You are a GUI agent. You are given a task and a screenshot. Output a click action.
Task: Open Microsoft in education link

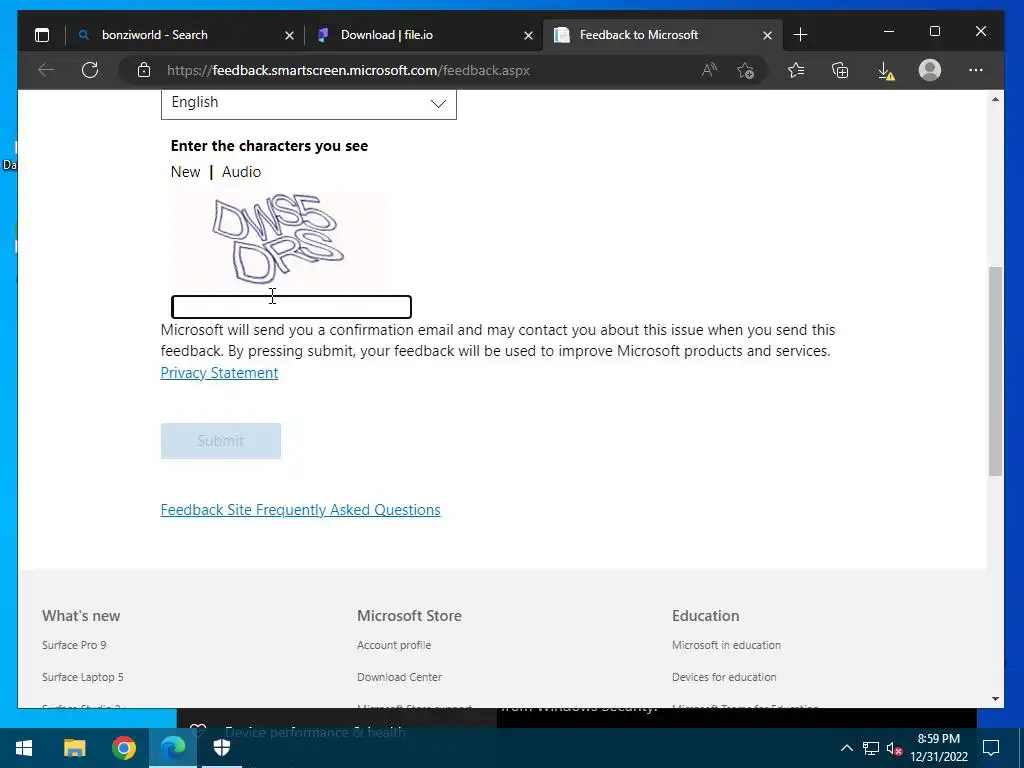726,645
